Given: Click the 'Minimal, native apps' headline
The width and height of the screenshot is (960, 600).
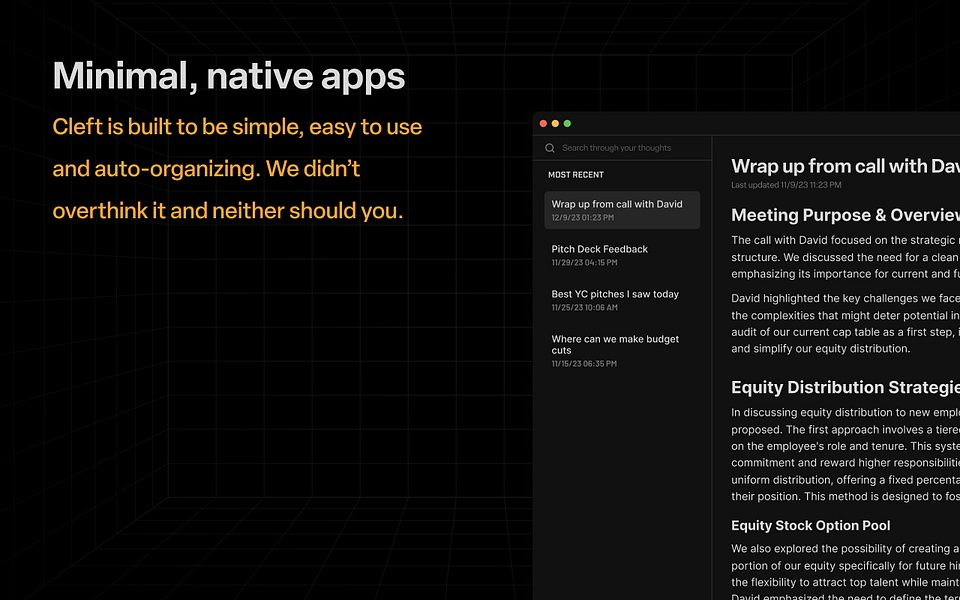Looking at the screenshot, I should pos(229,77).
